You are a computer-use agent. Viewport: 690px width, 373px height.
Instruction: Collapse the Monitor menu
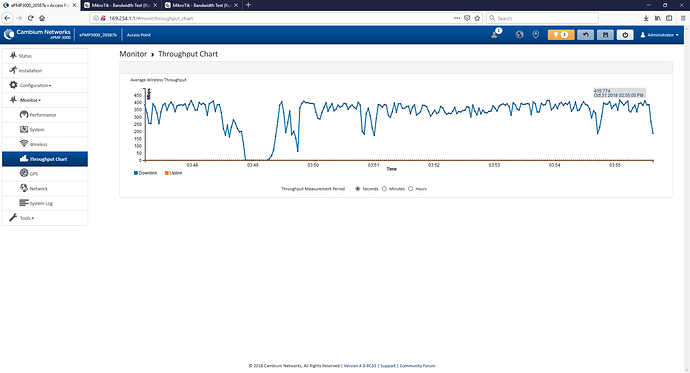click(45, 100)
